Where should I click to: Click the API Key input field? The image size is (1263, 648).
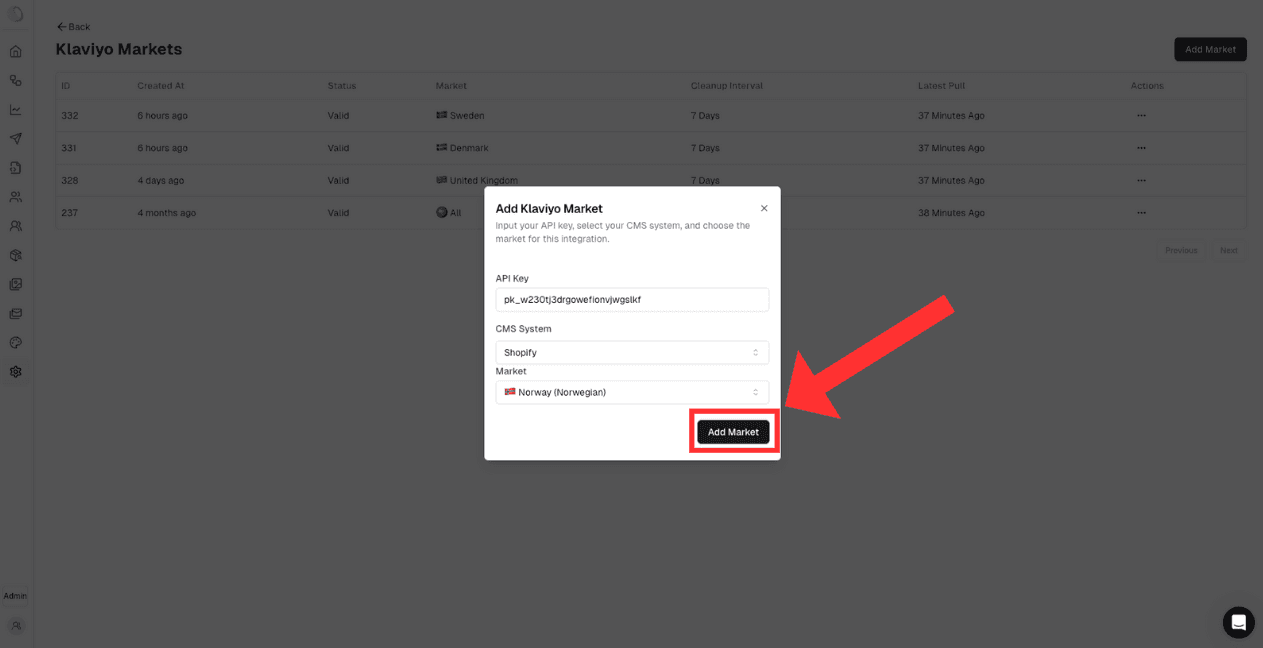[632, 299]
